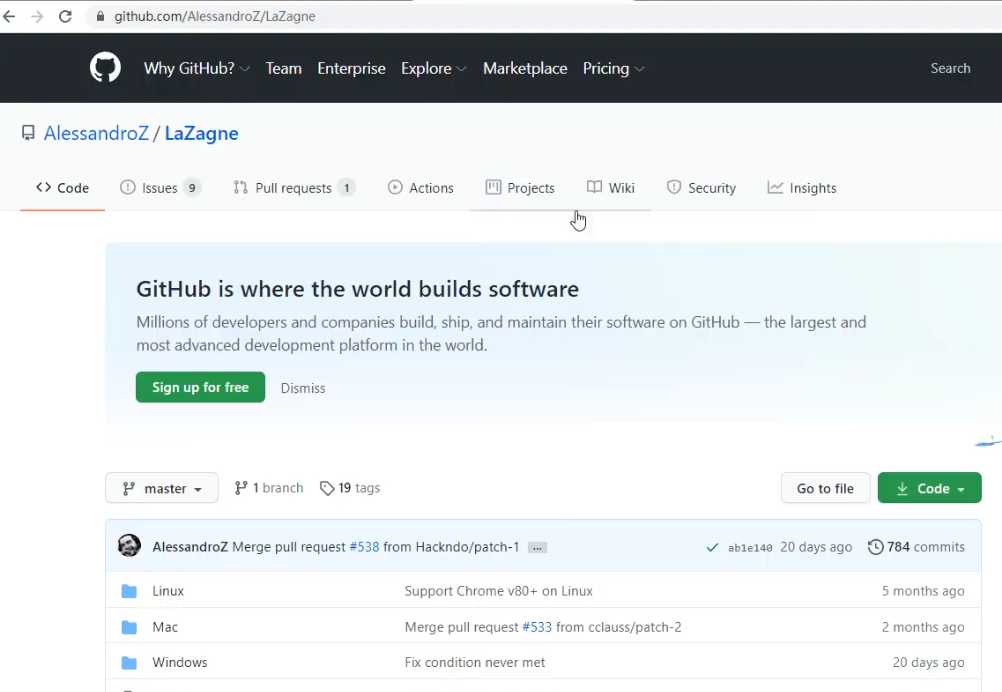The height and width of the screenshot is (692, 1002).
Task: Click the GitHub Octocat logo
Action: pyautogui.click(x=105, y=68)
